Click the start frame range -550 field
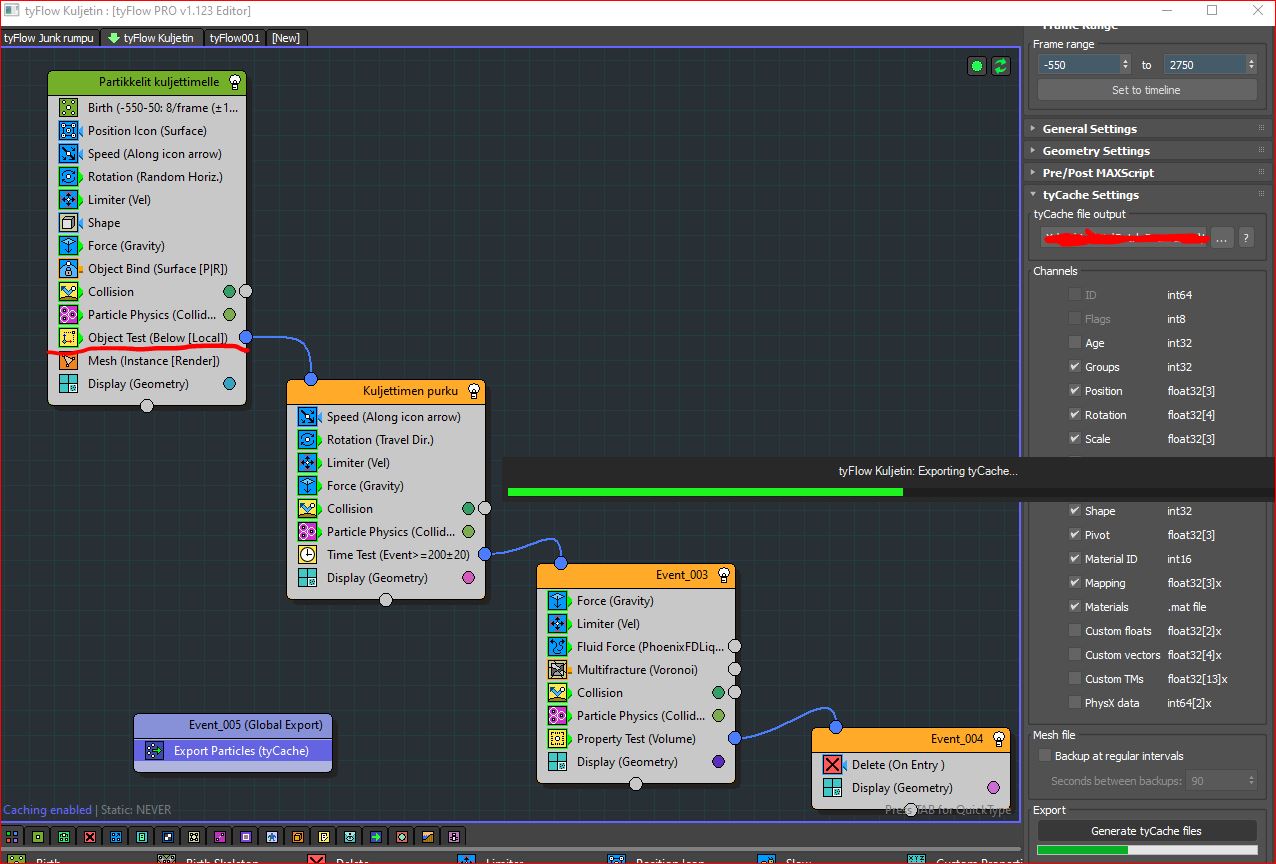Image resolution: width=1276 pixels, height=864 pixels. pos(1078,65)
